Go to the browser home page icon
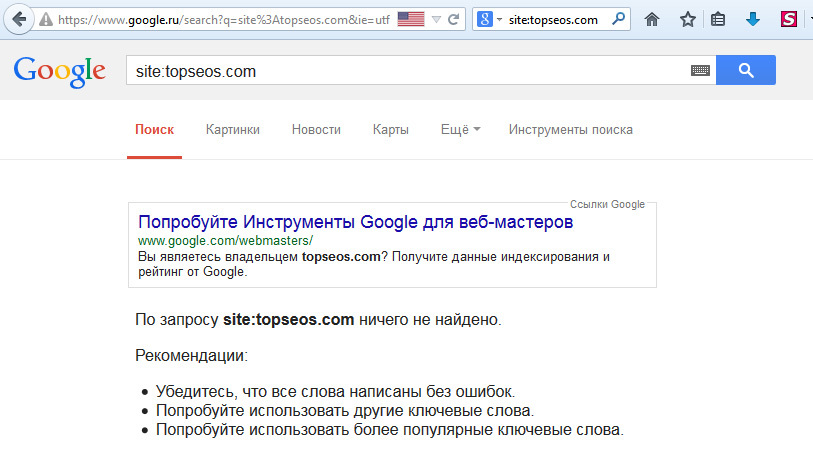Image resolution: width=813 pixels, height=458 pixels. click(x=652, y=20)
